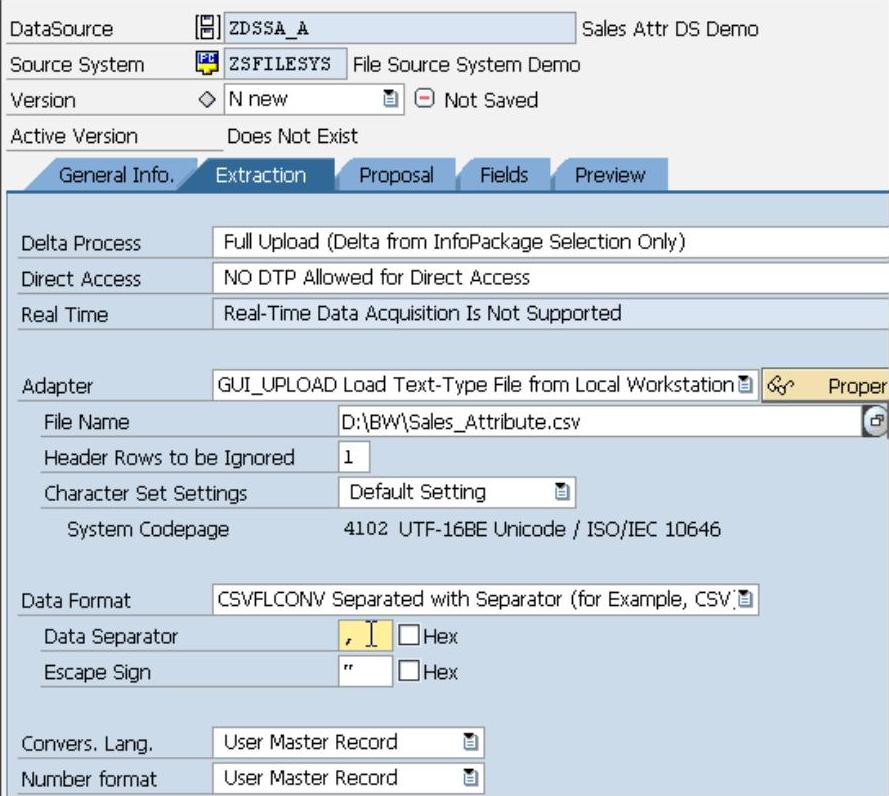Click the Header Rows to be Ignored field
889x796 pixels.
(x=354, y=457)
